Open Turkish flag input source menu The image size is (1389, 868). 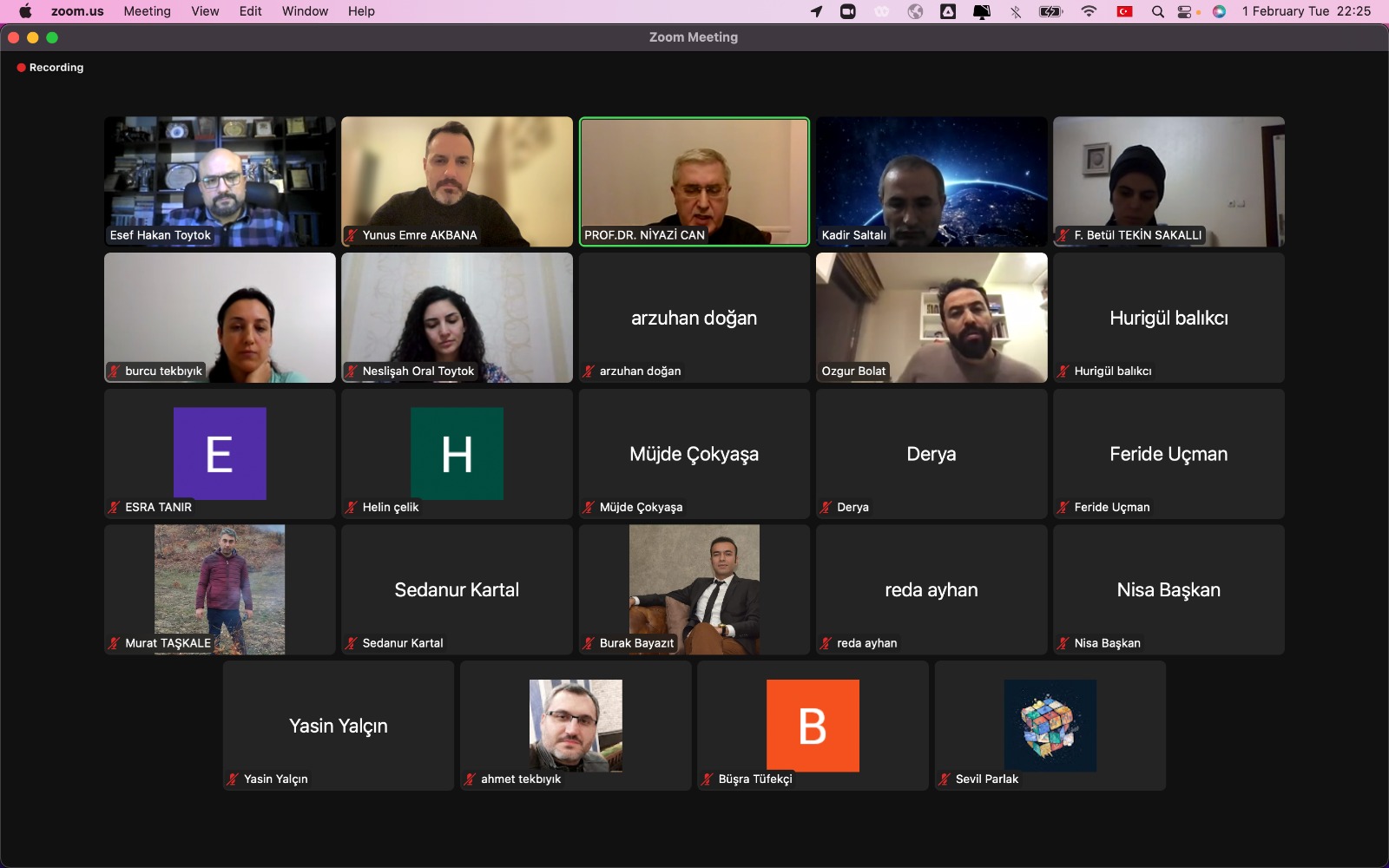[x=1124, y=11]
